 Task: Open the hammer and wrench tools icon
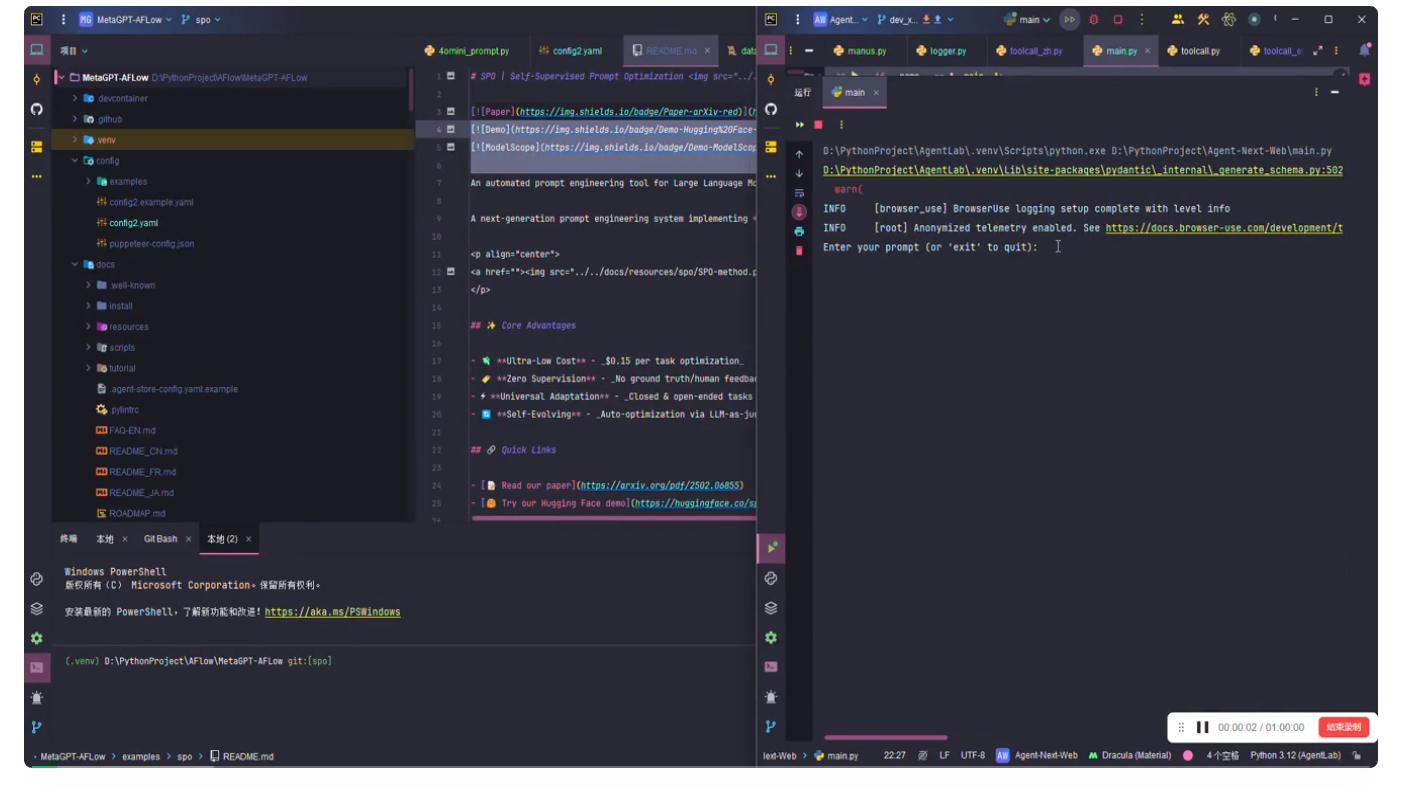click(x=1203, y=19)
